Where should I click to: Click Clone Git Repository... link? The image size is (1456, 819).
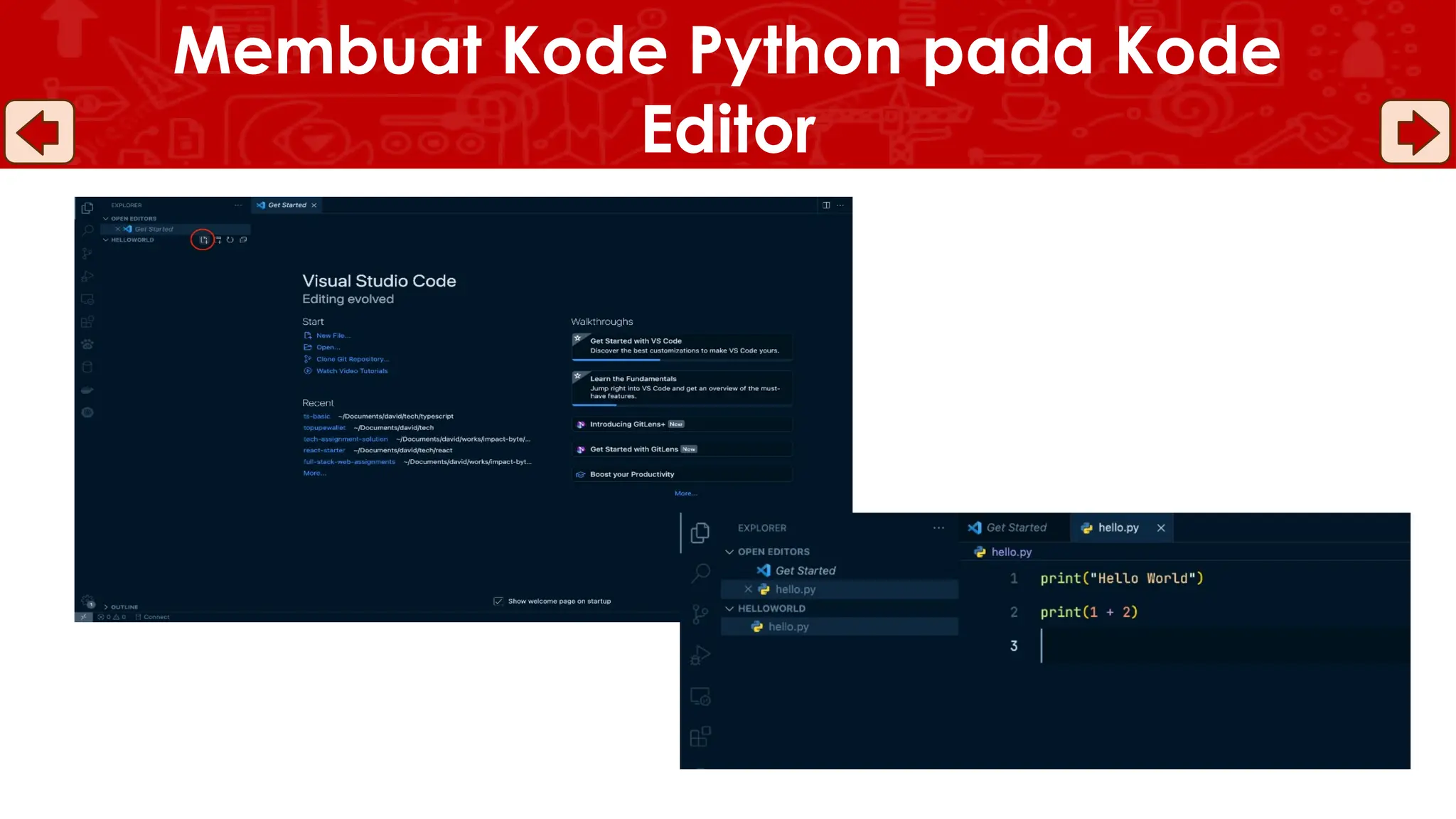pyautogui.click(x=346, y=359)
